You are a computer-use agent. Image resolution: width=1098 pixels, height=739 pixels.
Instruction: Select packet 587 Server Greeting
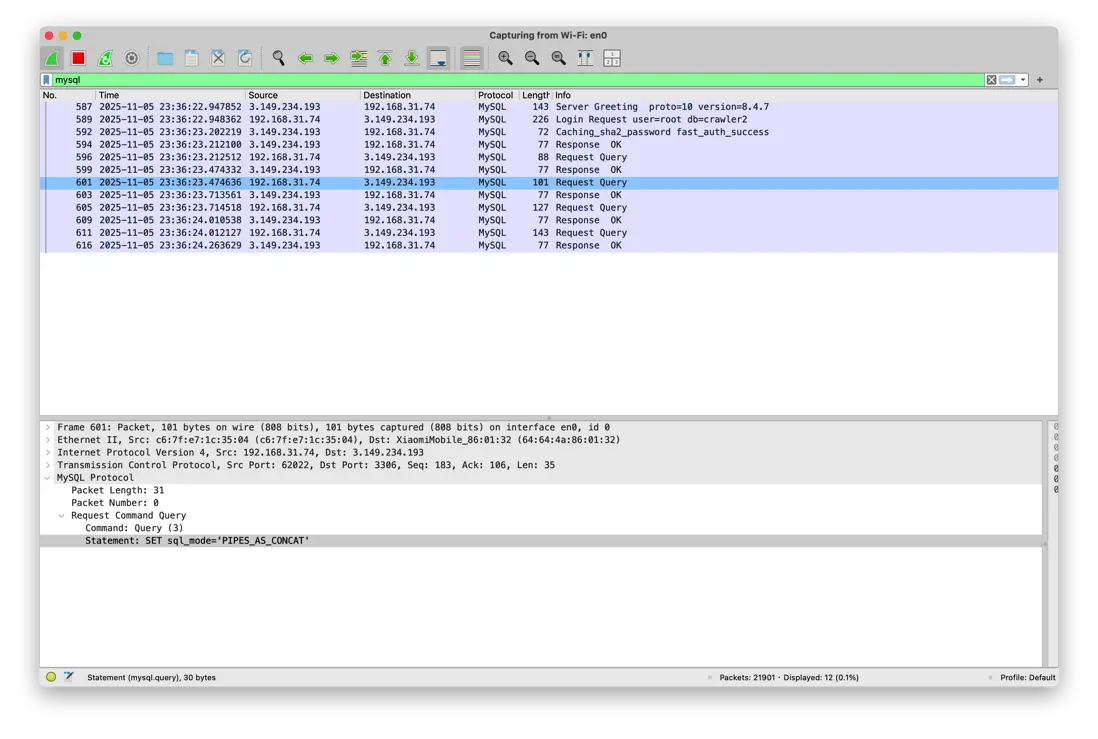549,107
